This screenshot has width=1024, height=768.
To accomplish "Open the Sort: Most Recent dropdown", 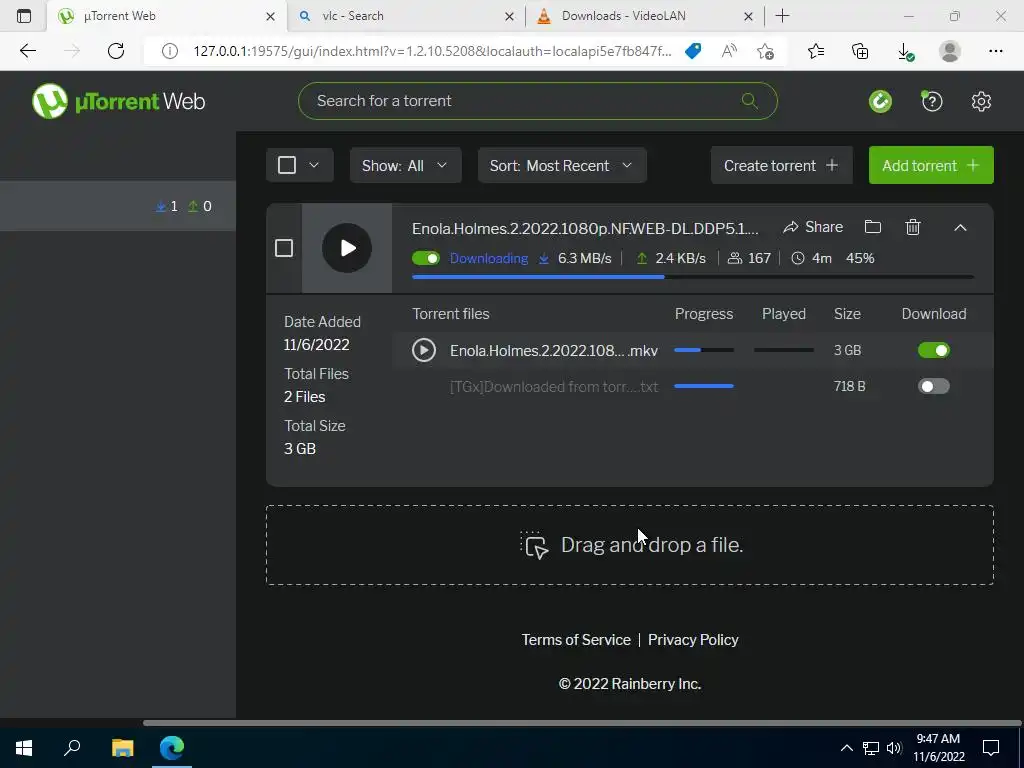I will 562,165.
